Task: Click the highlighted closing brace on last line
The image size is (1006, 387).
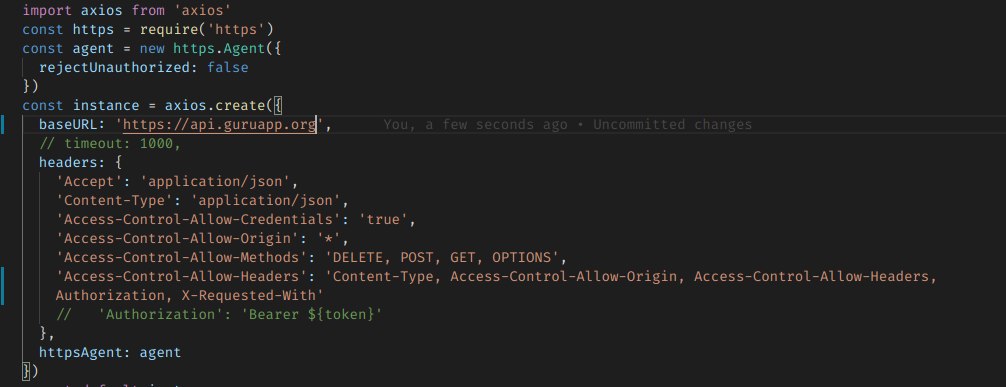Action: tap(26, 371)
